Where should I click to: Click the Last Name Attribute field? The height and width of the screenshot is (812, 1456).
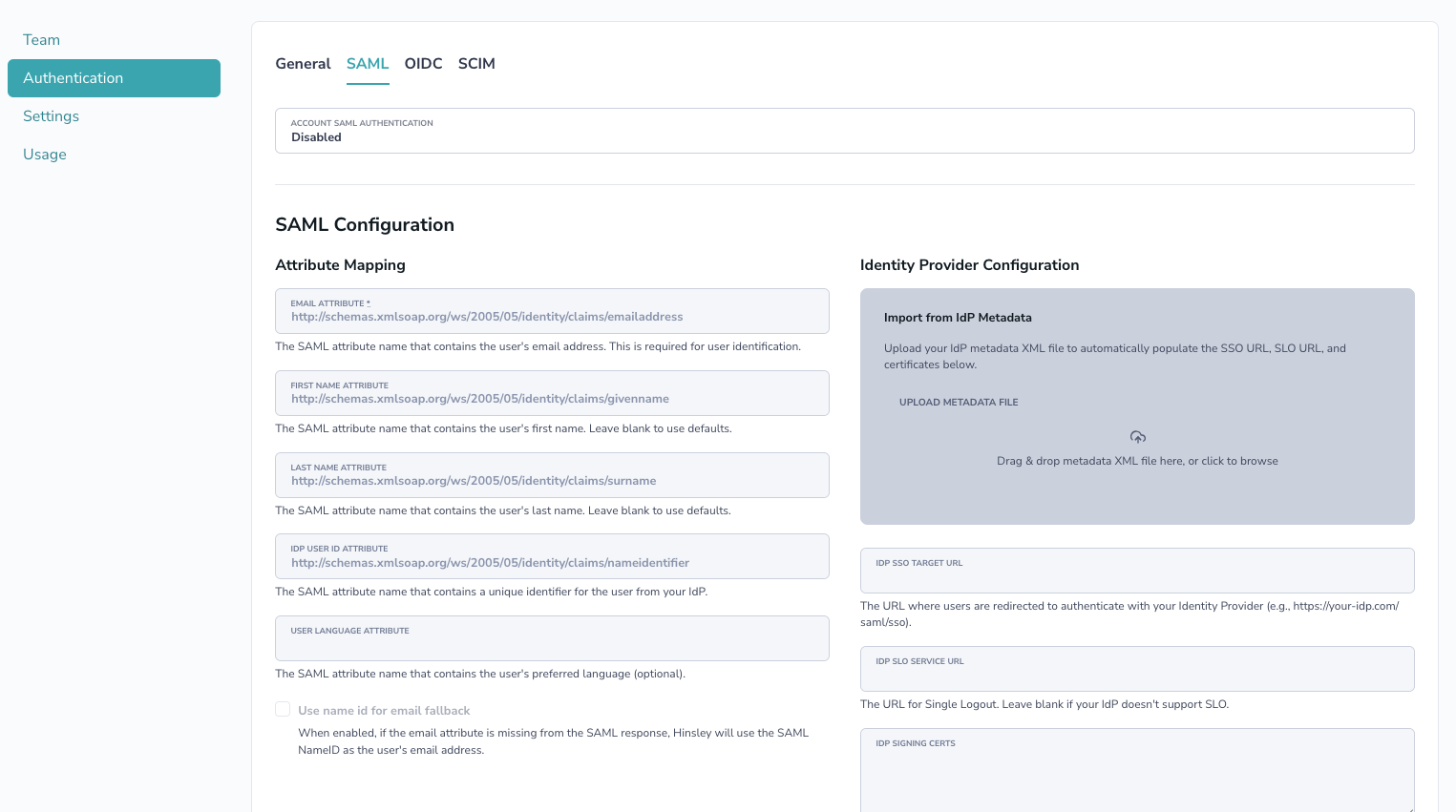coord(552,475)
